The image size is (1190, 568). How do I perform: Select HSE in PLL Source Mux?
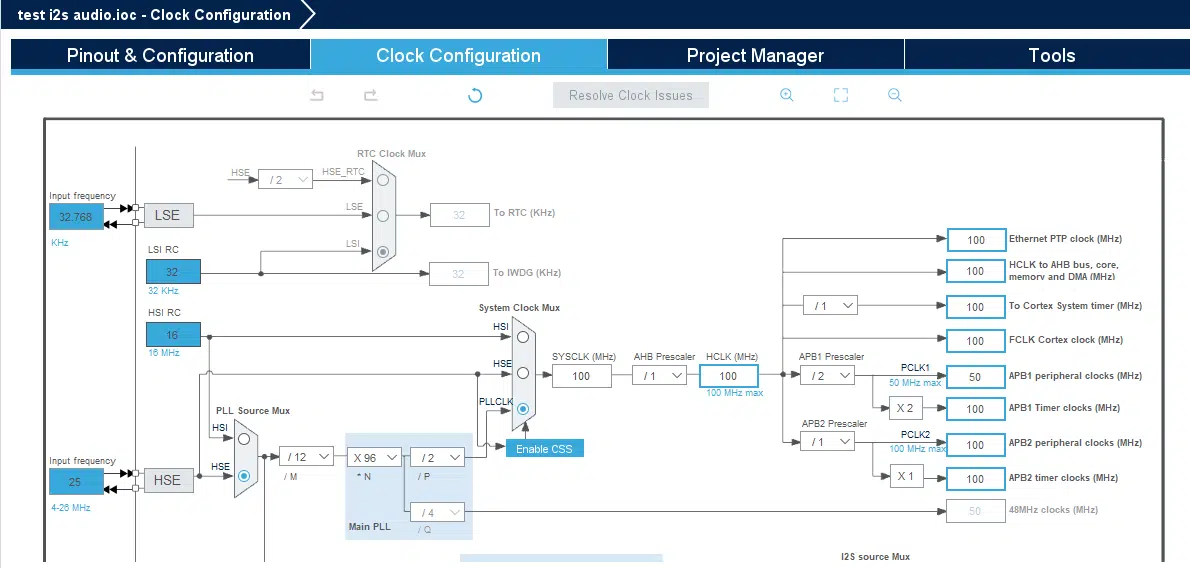coord(244,475)
